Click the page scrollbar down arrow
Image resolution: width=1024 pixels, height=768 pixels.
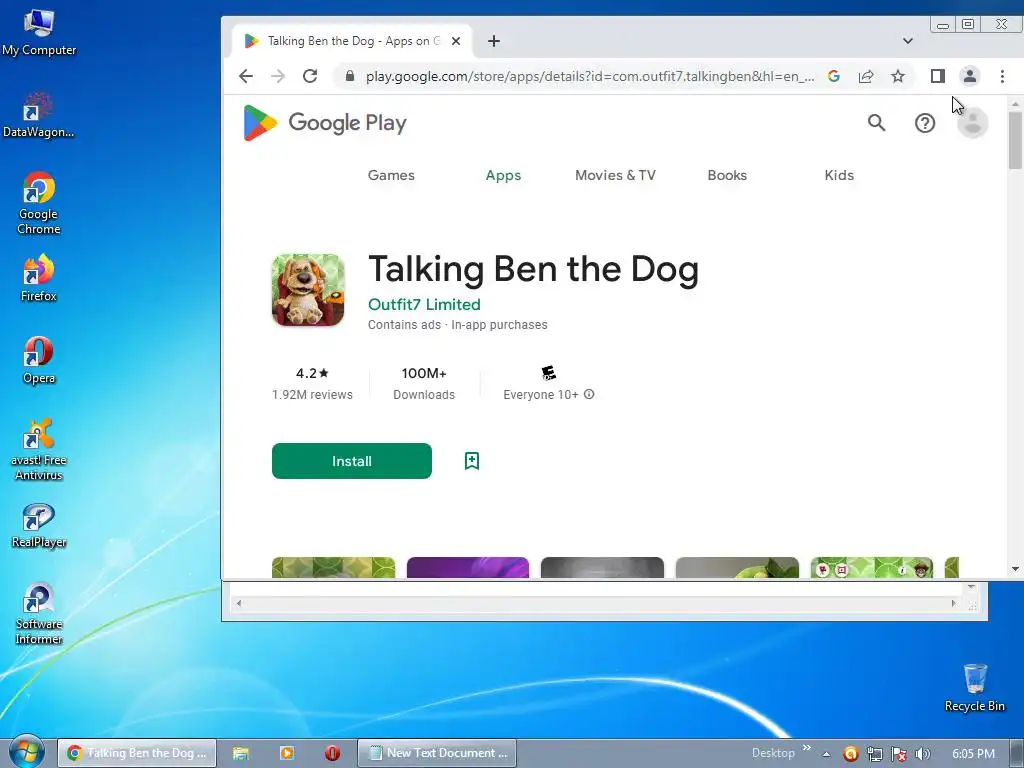pyautogui.click(x=1015, y=569)
